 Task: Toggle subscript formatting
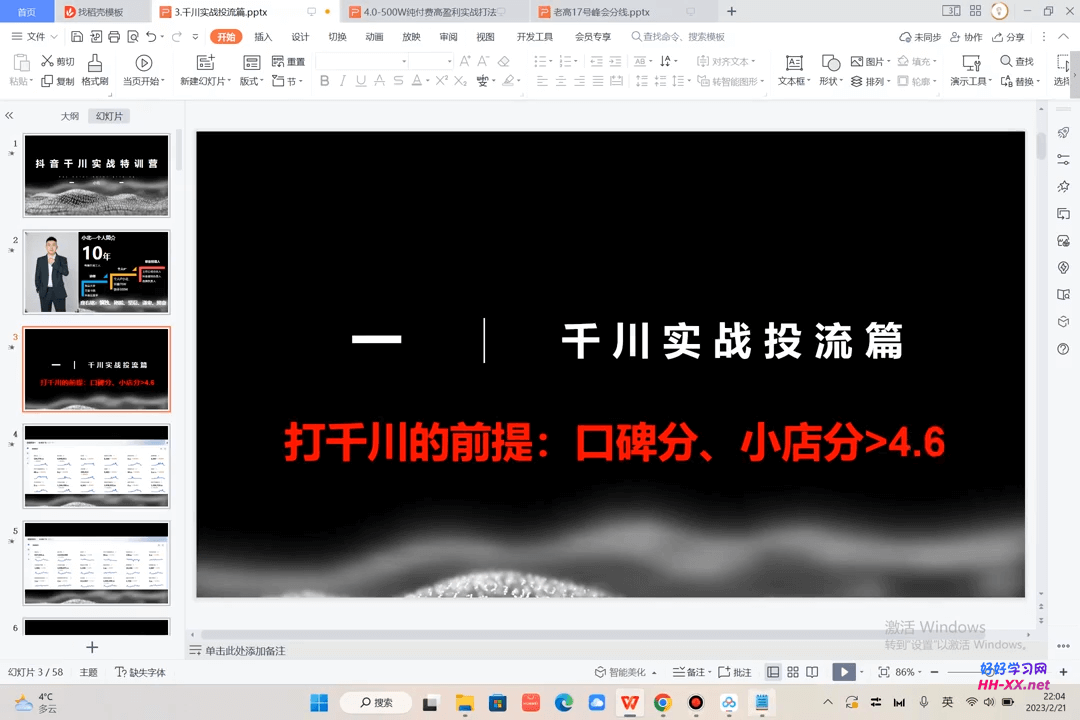pyautogui.click(x=461, y=81)
